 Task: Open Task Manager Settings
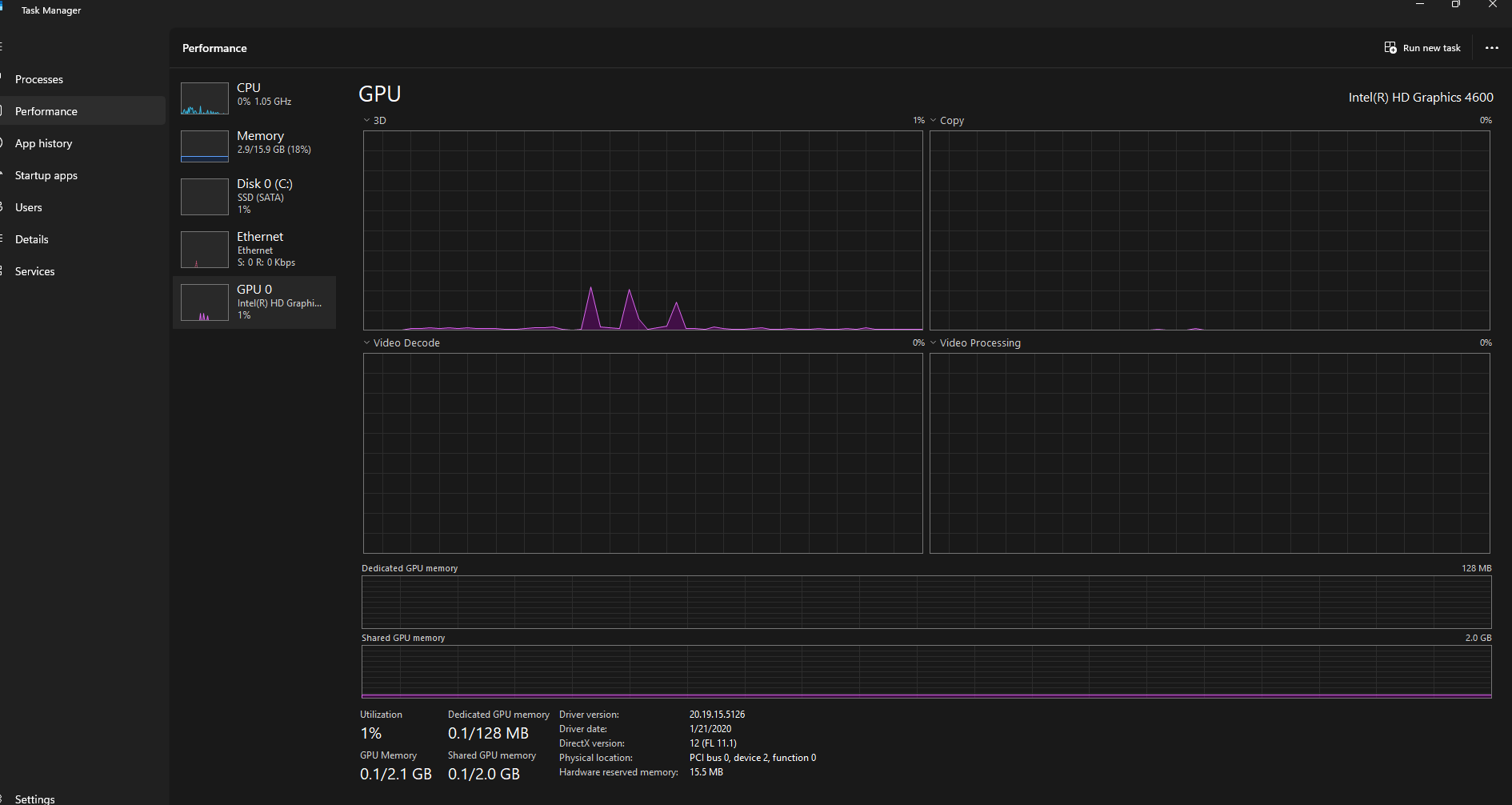(x=35, y=799)
